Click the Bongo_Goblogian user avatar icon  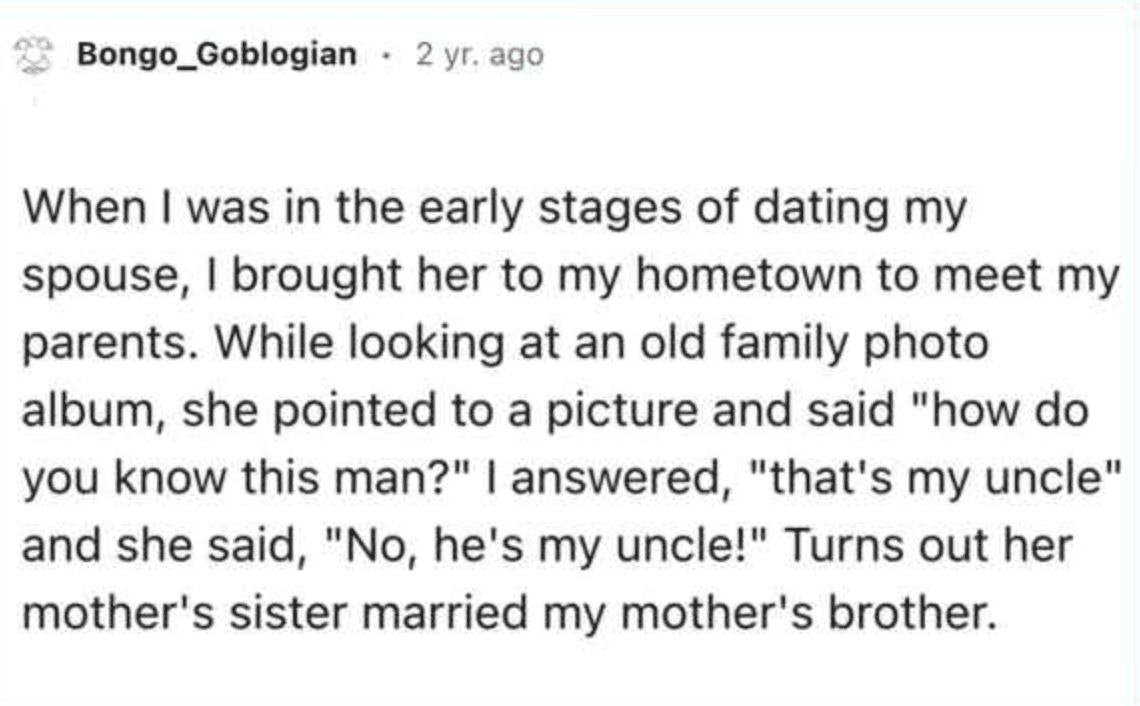click(37, 54)
